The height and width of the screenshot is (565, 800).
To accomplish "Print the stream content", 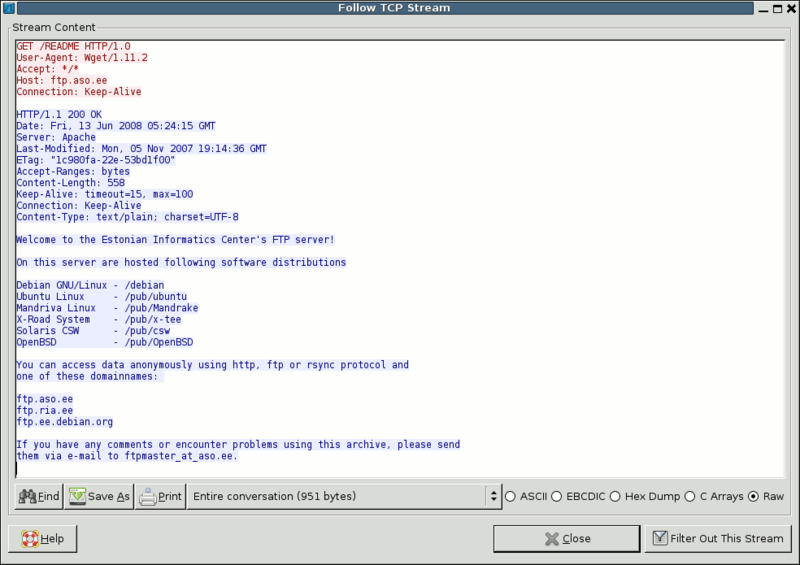I will [160, 496].
